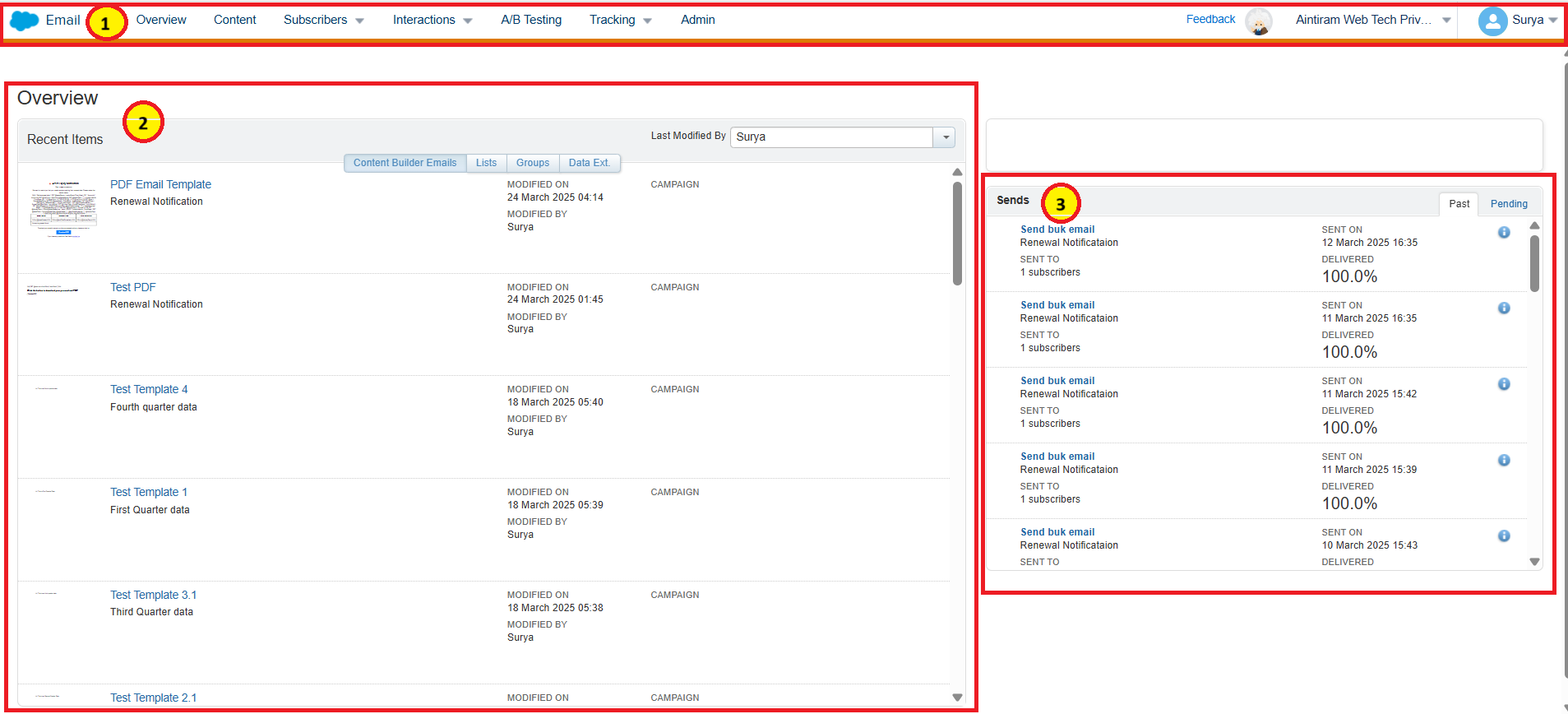The height and width of the screenshot is (714, 1568).
Task: Switch to the Lists tab
Action: (486, 163)
